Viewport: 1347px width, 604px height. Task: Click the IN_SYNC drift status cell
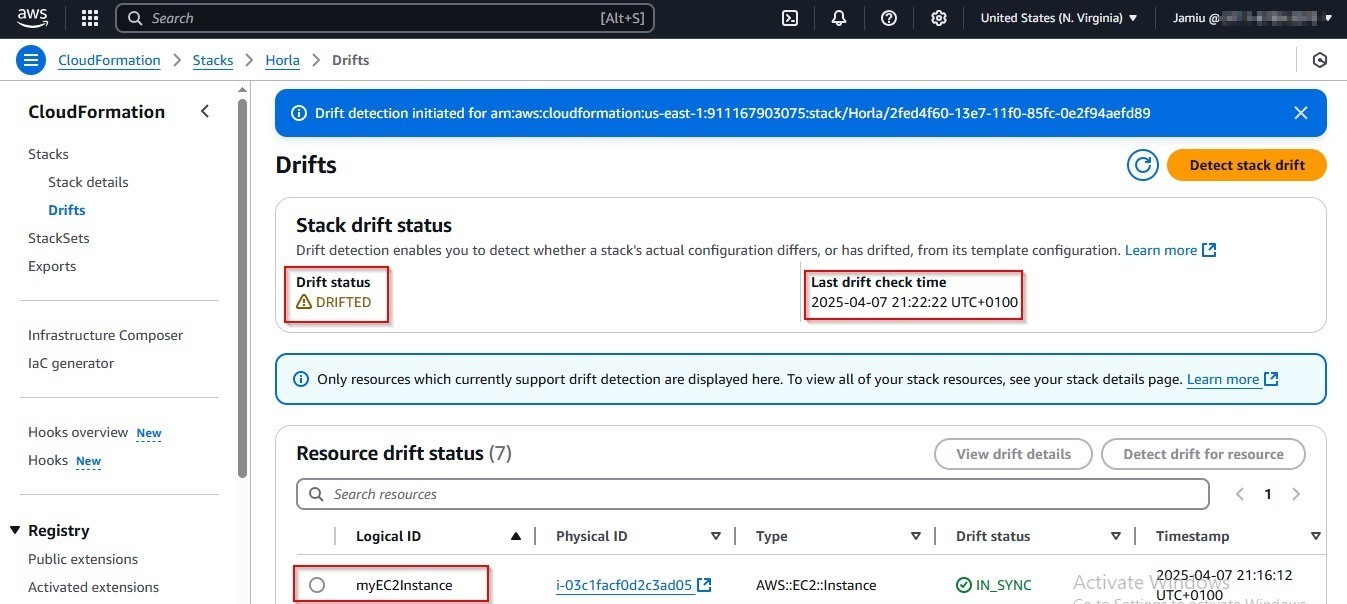point(994,585)
